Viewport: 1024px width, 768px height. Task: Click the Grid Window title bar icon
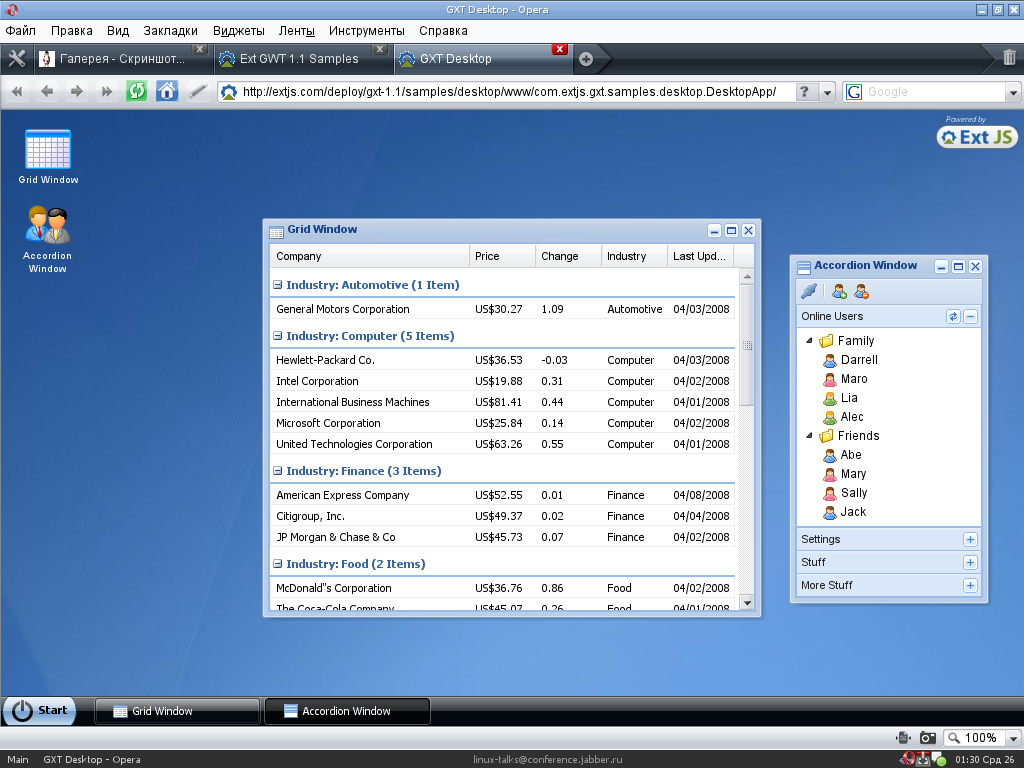(276, 231)
